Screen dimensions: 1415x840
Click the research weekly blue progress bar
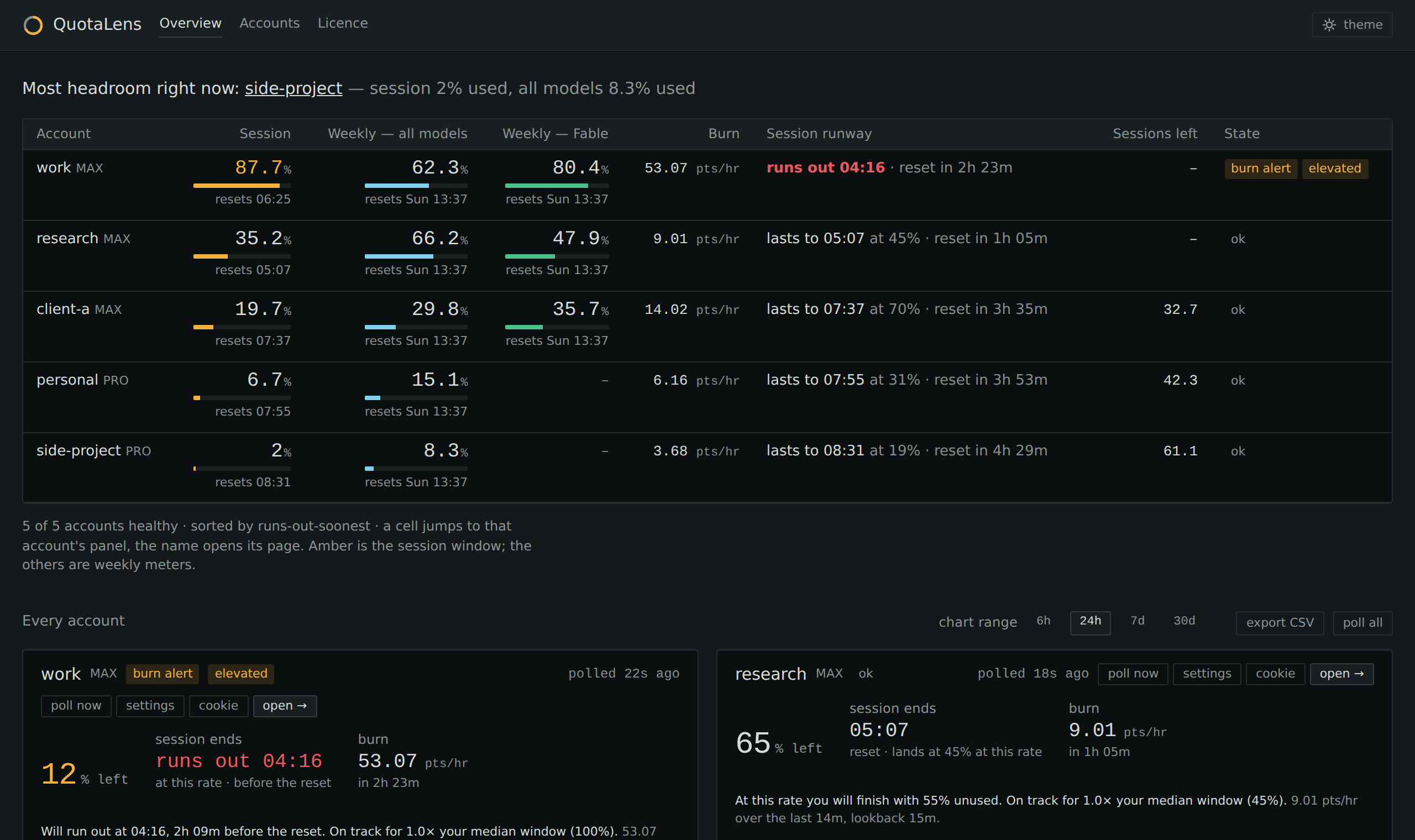[x=416, y=256]
